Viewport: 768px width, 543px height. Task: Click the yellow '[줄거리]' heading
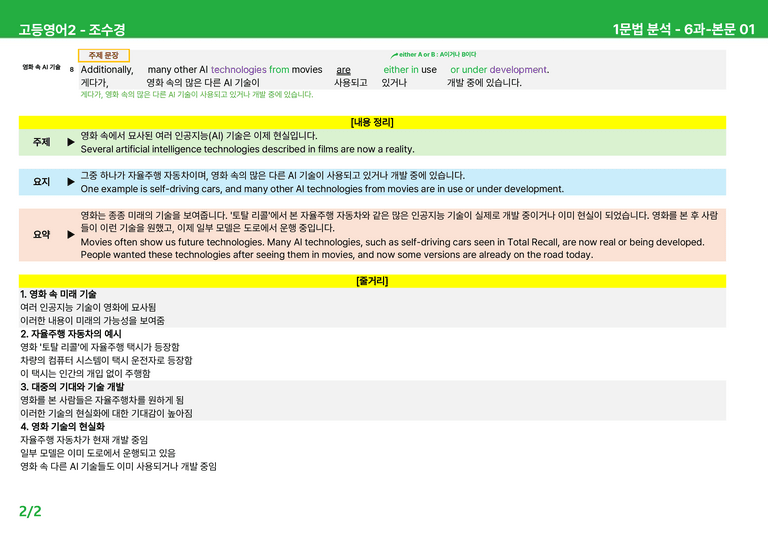pyautogui.click(x=372, y=281)
